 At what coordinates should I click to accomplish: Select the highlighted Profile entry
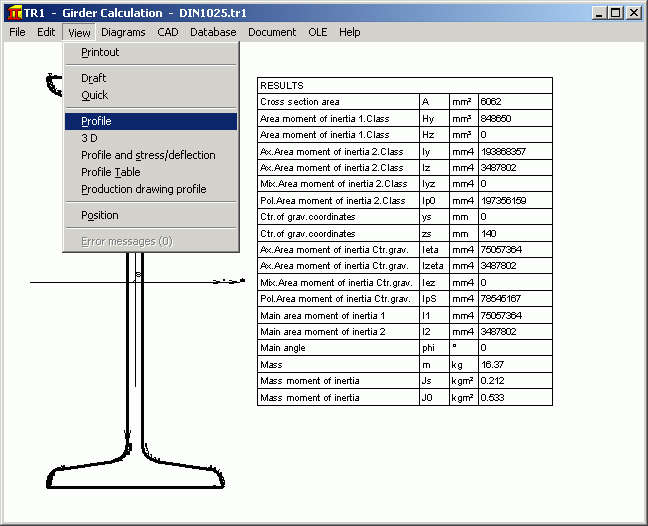coord(151,121)
